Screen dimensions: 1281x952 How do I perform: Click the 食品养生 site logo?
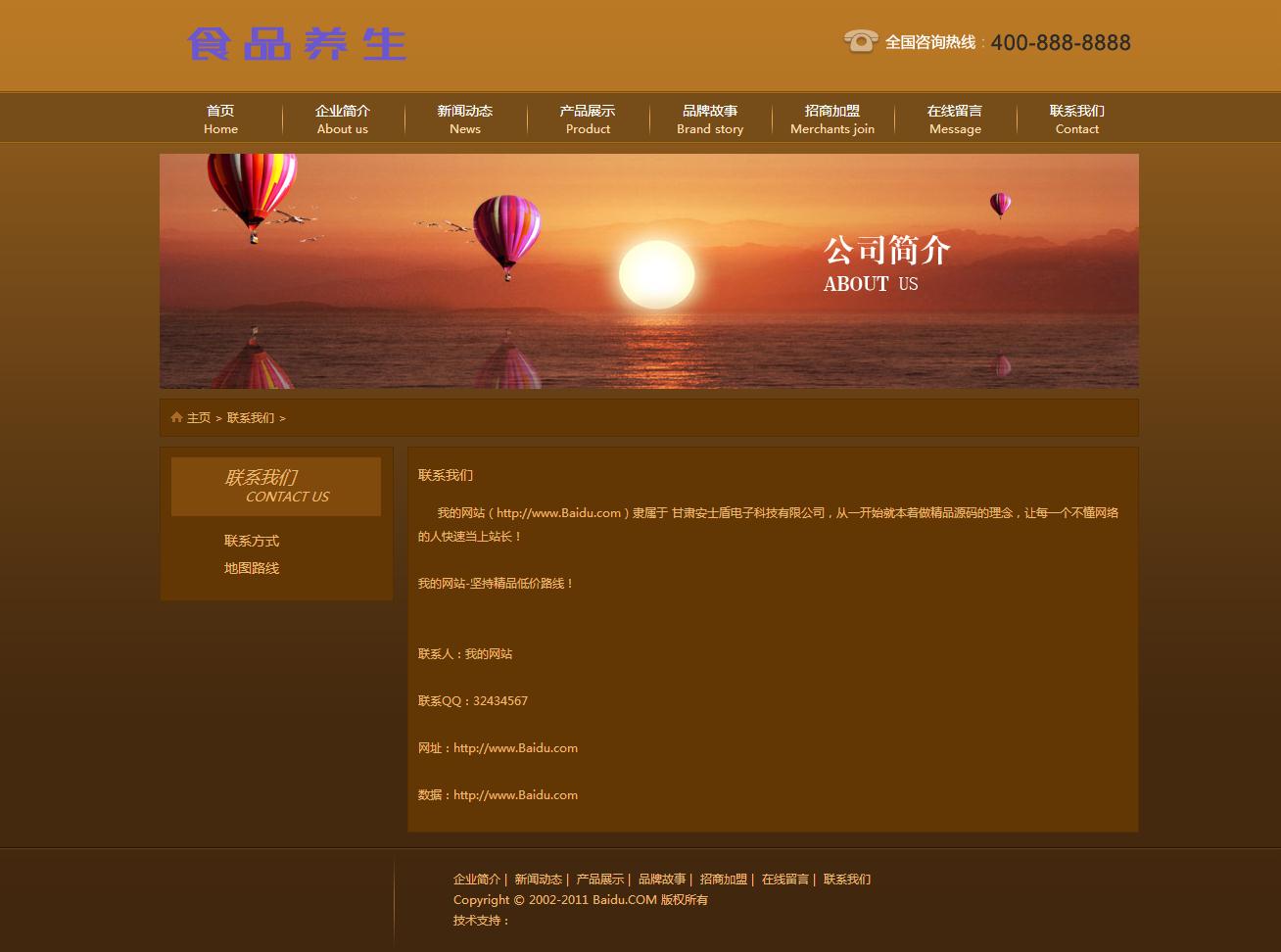(x=297, y=44)
